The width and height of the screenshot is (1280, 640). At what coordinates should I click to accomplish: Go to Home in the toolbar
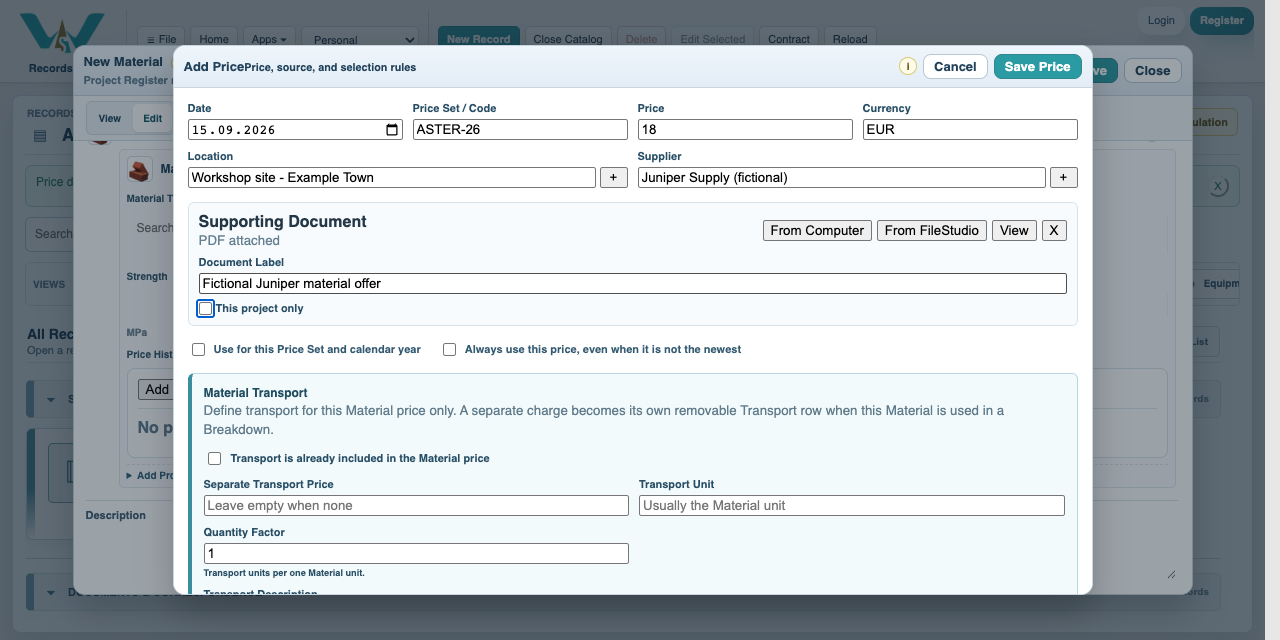click(x=213, y=40)
